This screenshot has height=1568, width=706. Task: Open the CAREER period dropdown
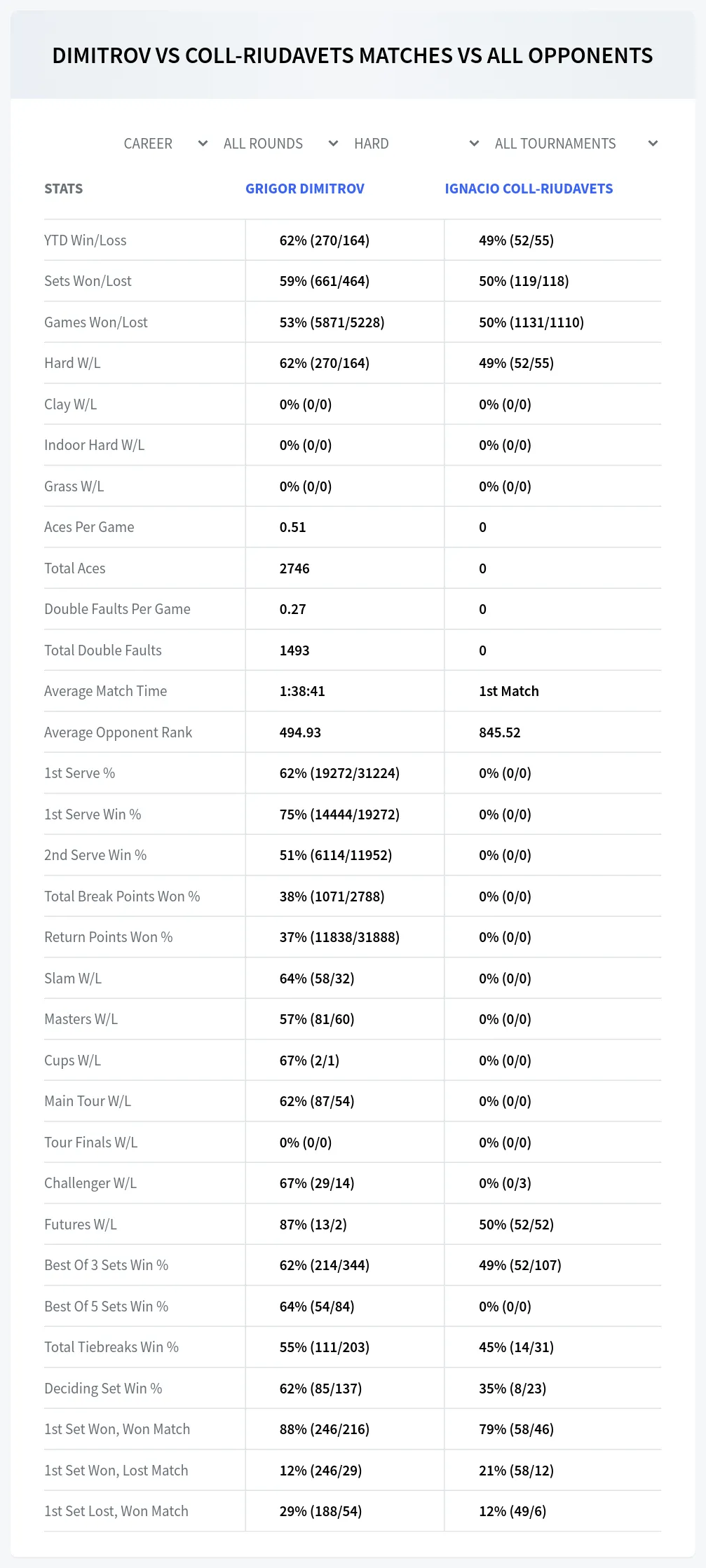point(165,144)
